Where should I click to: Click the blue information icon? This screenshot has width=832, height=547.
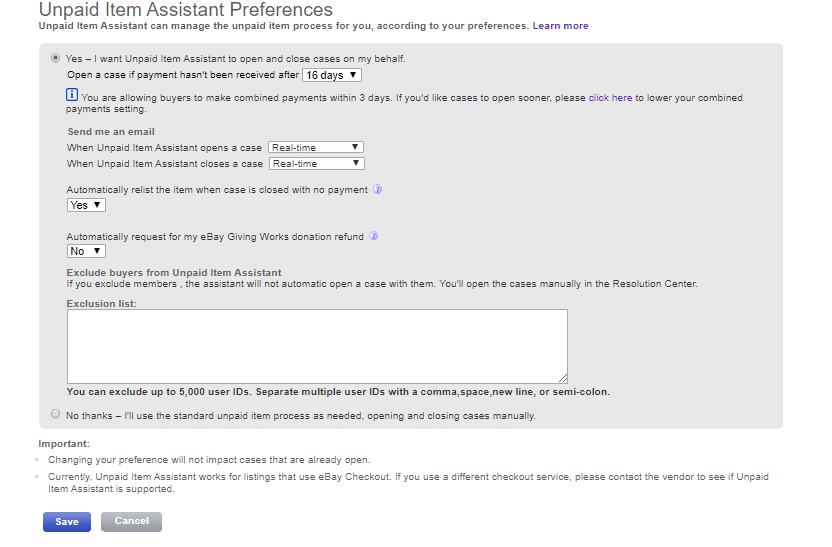point(72,95)
